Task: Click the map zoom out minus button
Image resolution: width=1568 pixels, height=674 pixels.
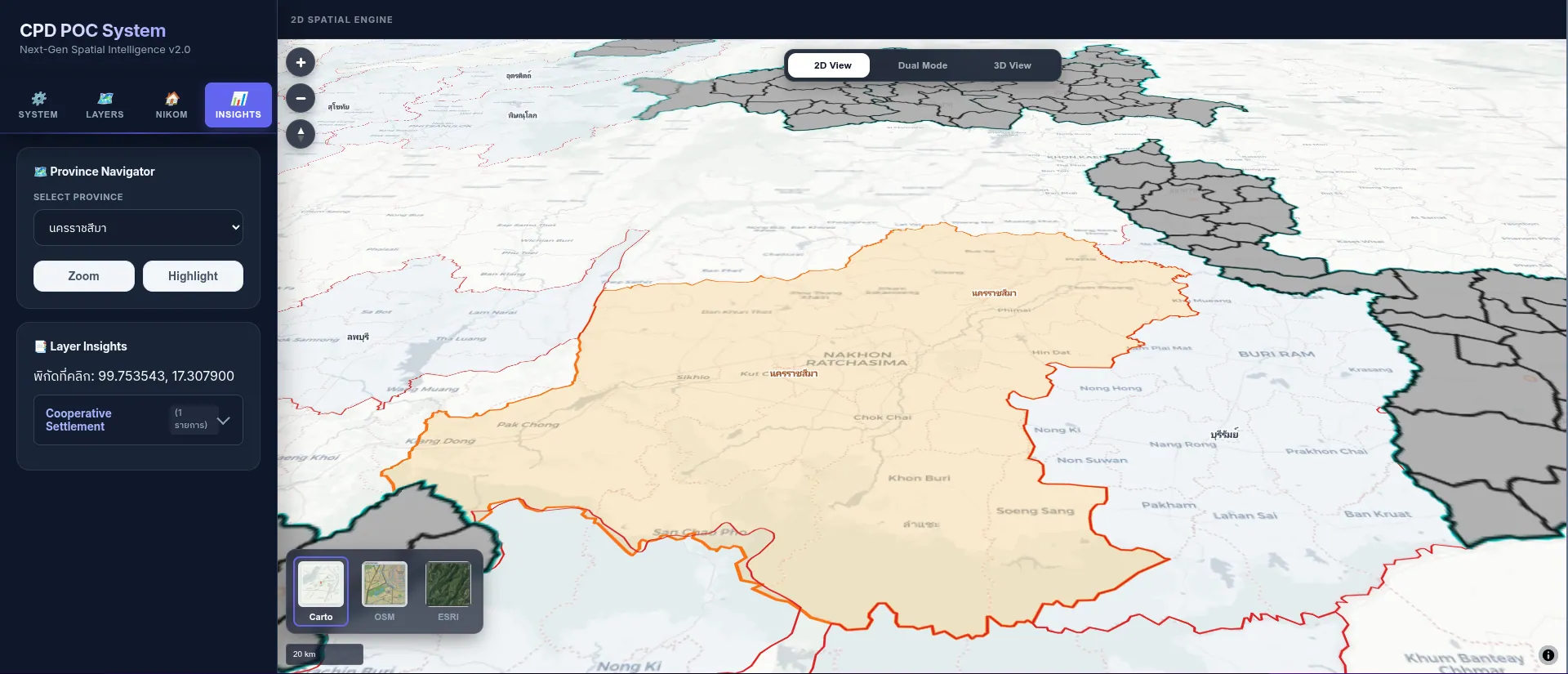Action: click(301, 98)
